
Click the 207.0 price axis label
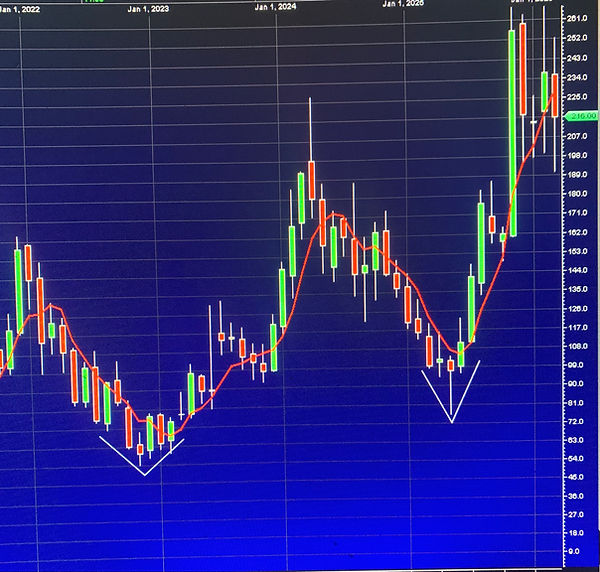(579, 136)
